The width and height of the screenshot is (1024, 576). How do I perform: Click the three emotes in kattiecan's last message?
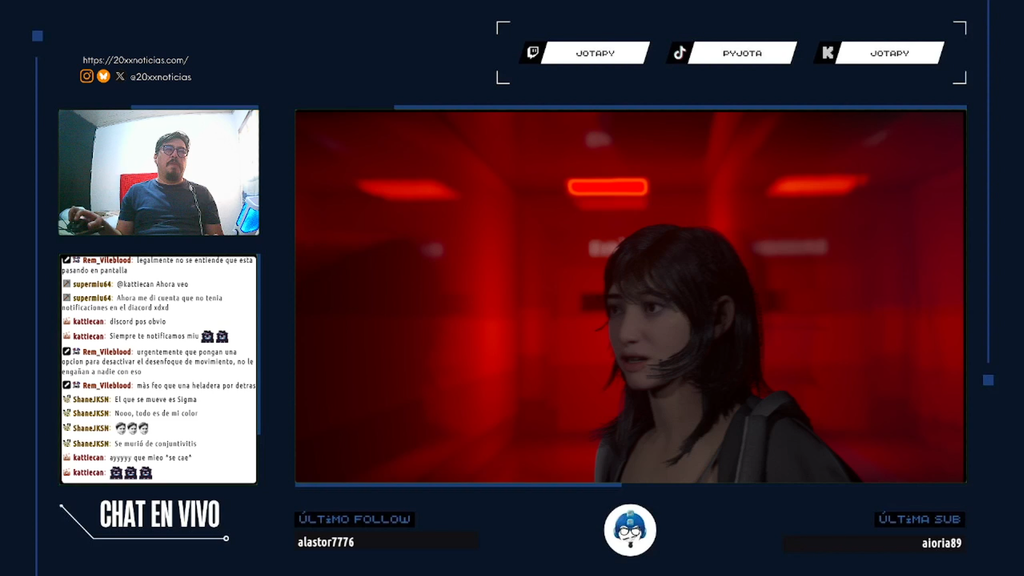pyautogui.click(x=131, y=472)
